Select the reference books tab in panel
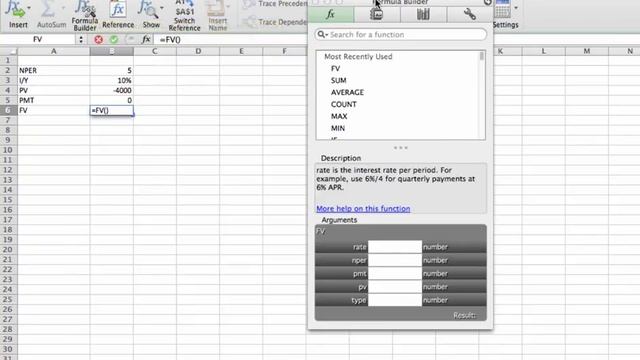640x360 pixels. pyautogui.click(x=423, y=15)
